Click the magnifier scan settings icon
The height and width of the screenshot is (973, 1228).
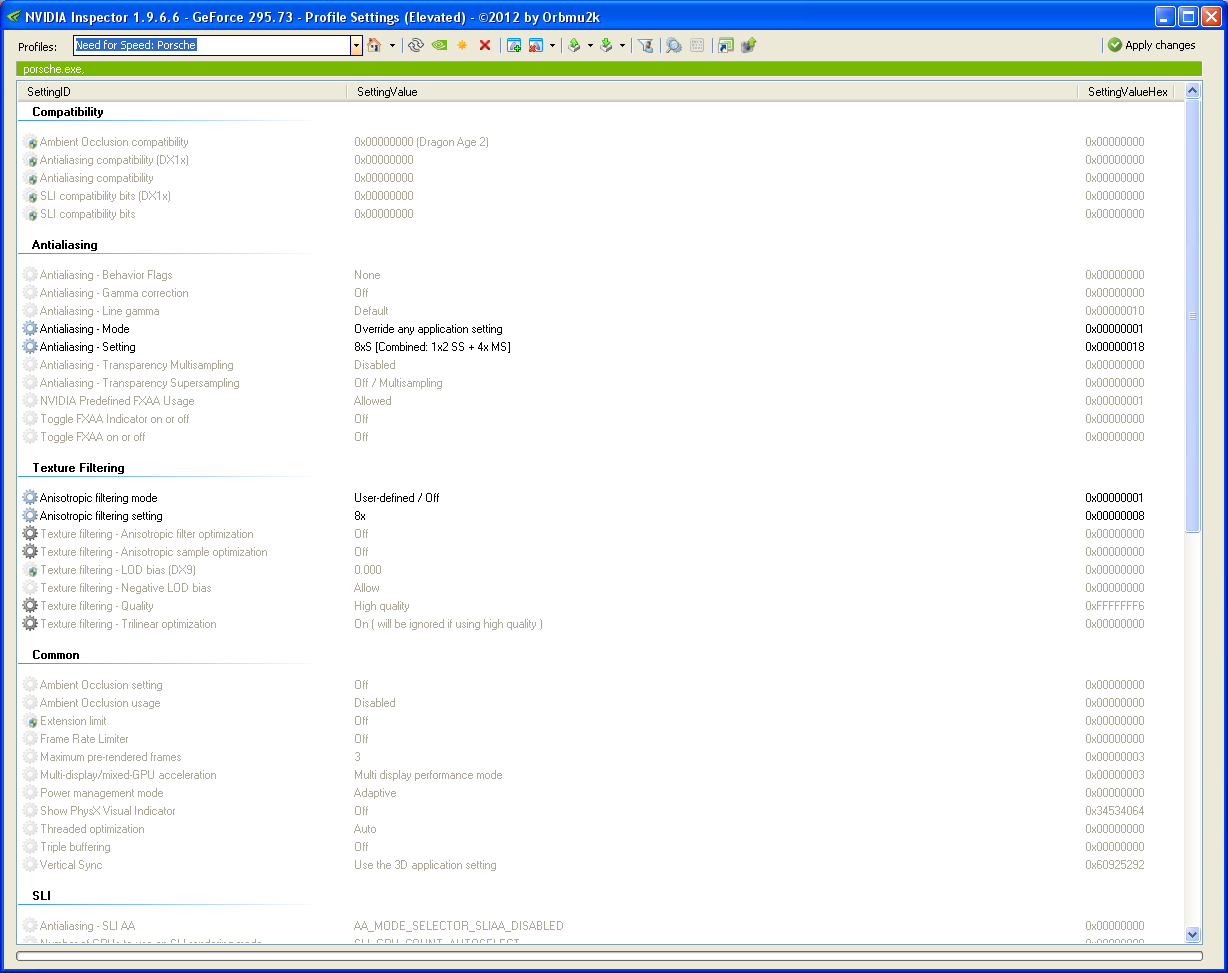point(674,45)
